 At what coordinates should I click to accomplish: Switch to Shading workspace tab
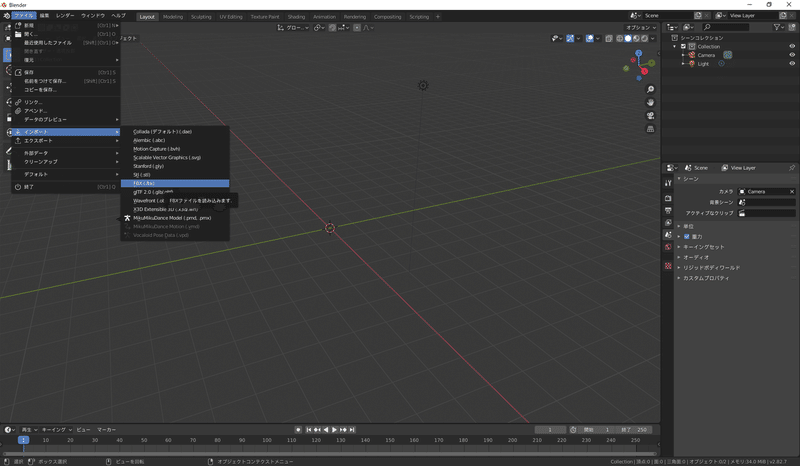click(296, 17)
